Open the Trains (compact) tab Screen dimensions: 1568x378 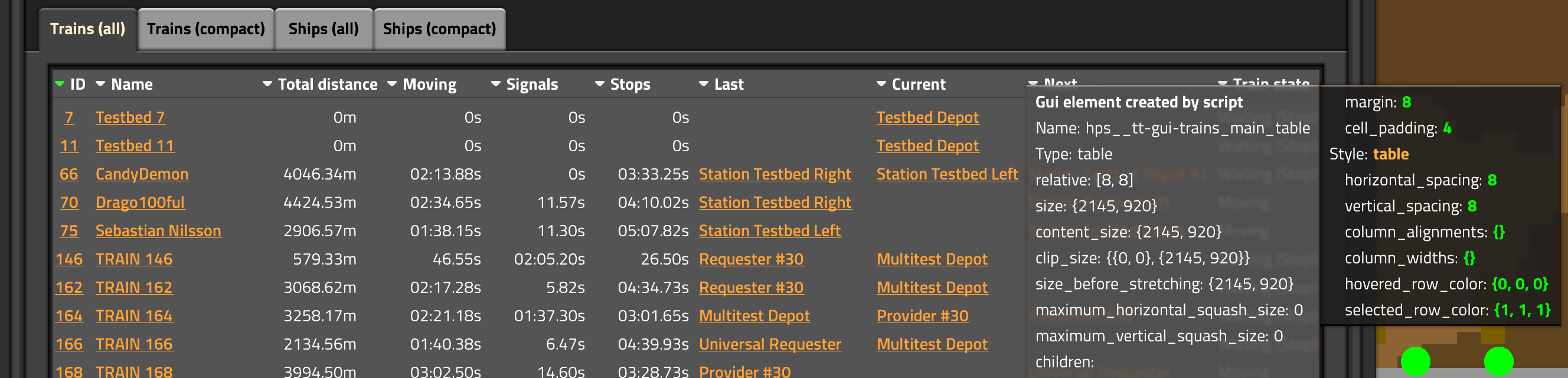(205, 29)
